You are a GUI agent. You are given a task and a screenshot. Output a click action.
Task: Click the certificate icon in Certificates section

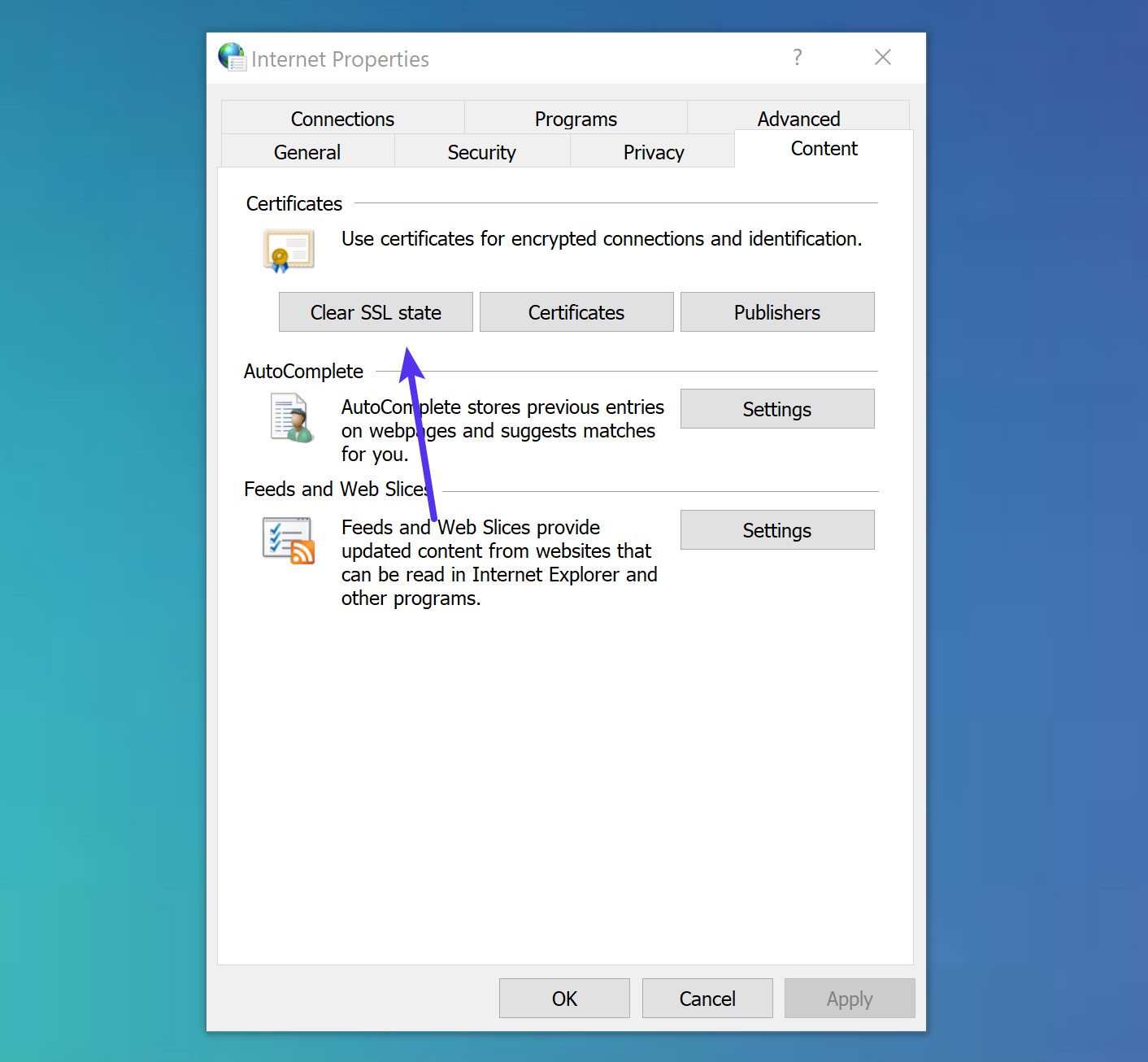coord(288,250)
